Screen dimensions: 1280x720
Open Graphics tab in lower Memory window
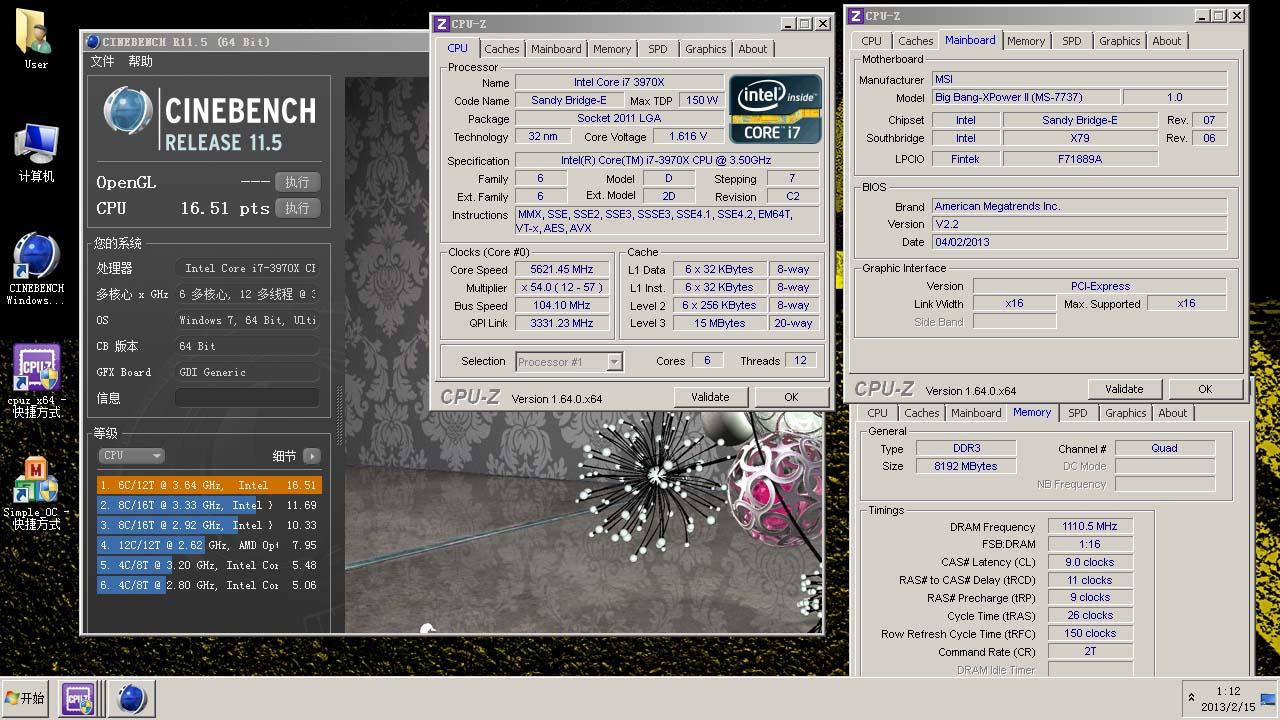point(1126,413)
